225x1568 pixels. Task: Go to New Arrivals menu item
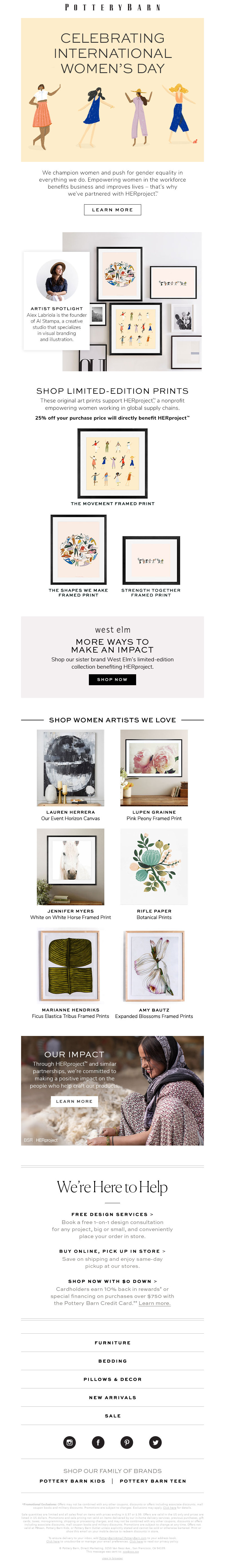tap(112, 1398)
